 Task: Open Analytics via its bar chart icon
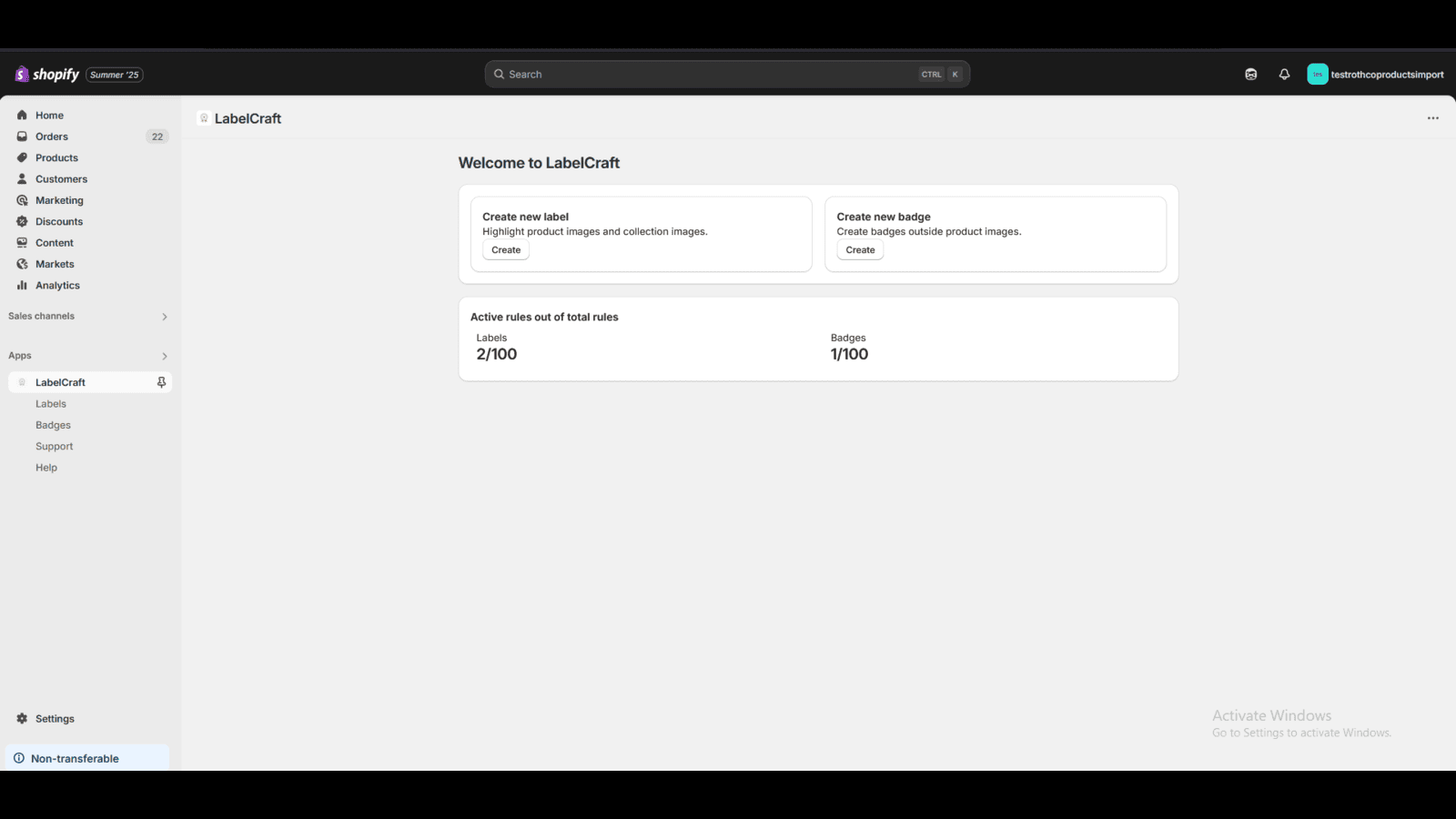pos(22,285)
